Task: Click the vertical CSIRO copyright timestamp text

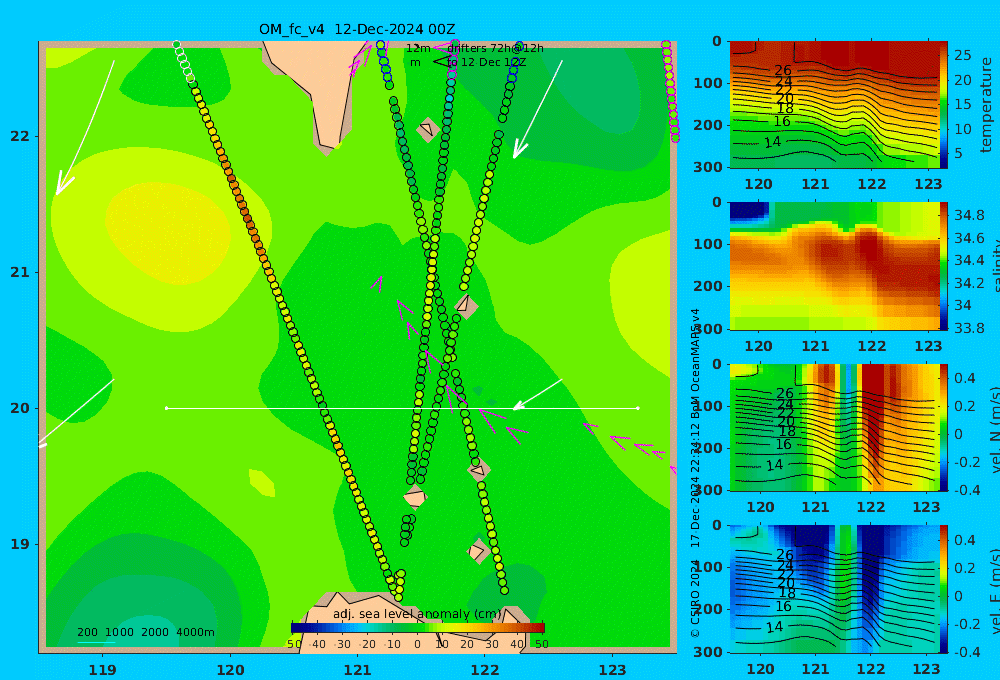Action: pyautogui.click(x=695, y=473)
